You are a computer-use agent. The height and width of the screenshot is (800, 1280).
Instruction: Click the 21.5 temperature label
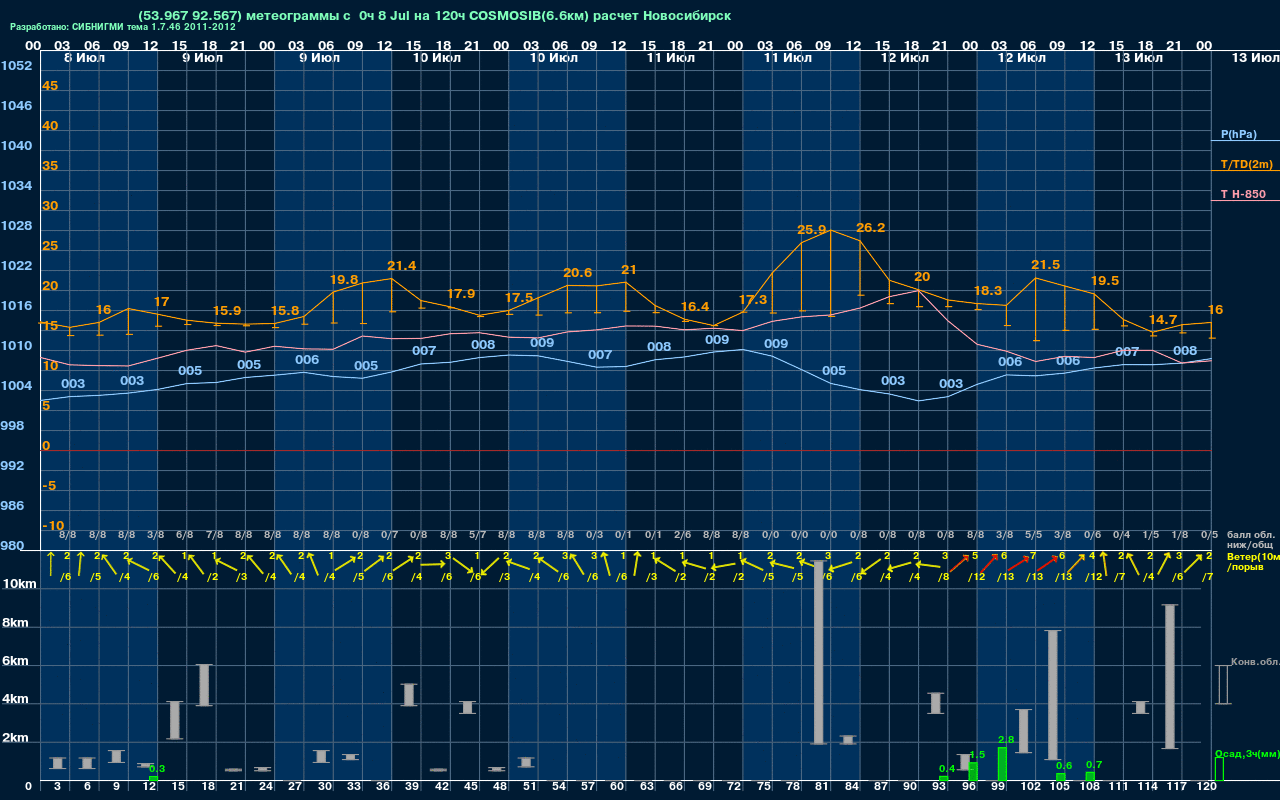click(x=1046, y=265)
